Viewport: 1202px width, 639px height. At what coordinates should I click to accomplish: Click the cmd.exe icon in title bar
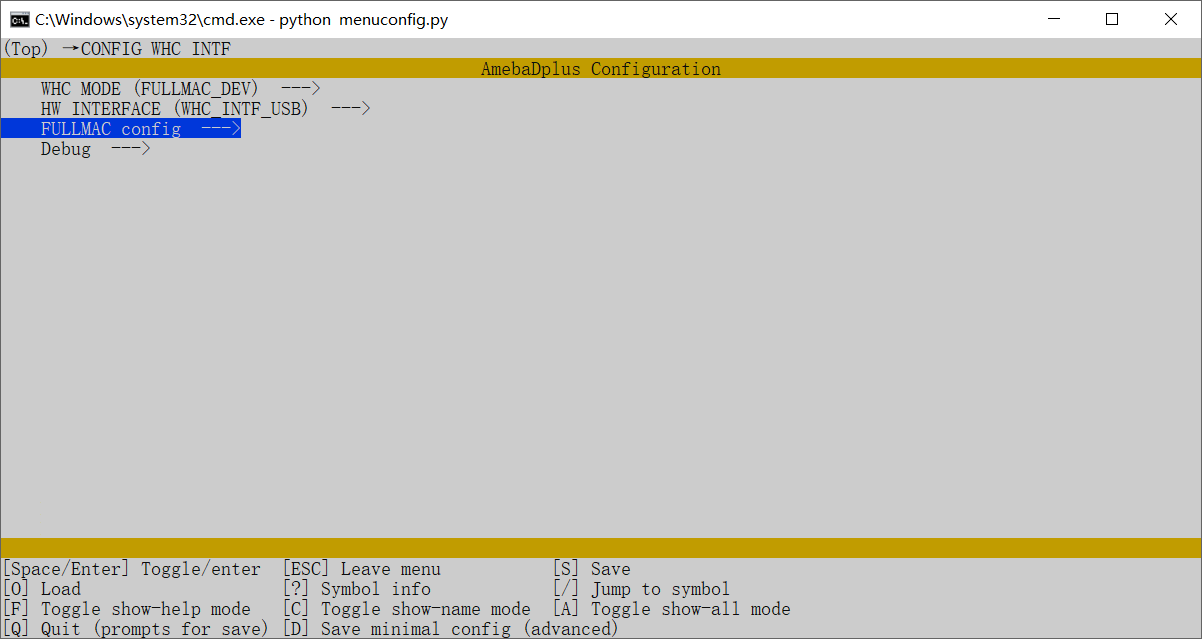(x=19, y=19)
